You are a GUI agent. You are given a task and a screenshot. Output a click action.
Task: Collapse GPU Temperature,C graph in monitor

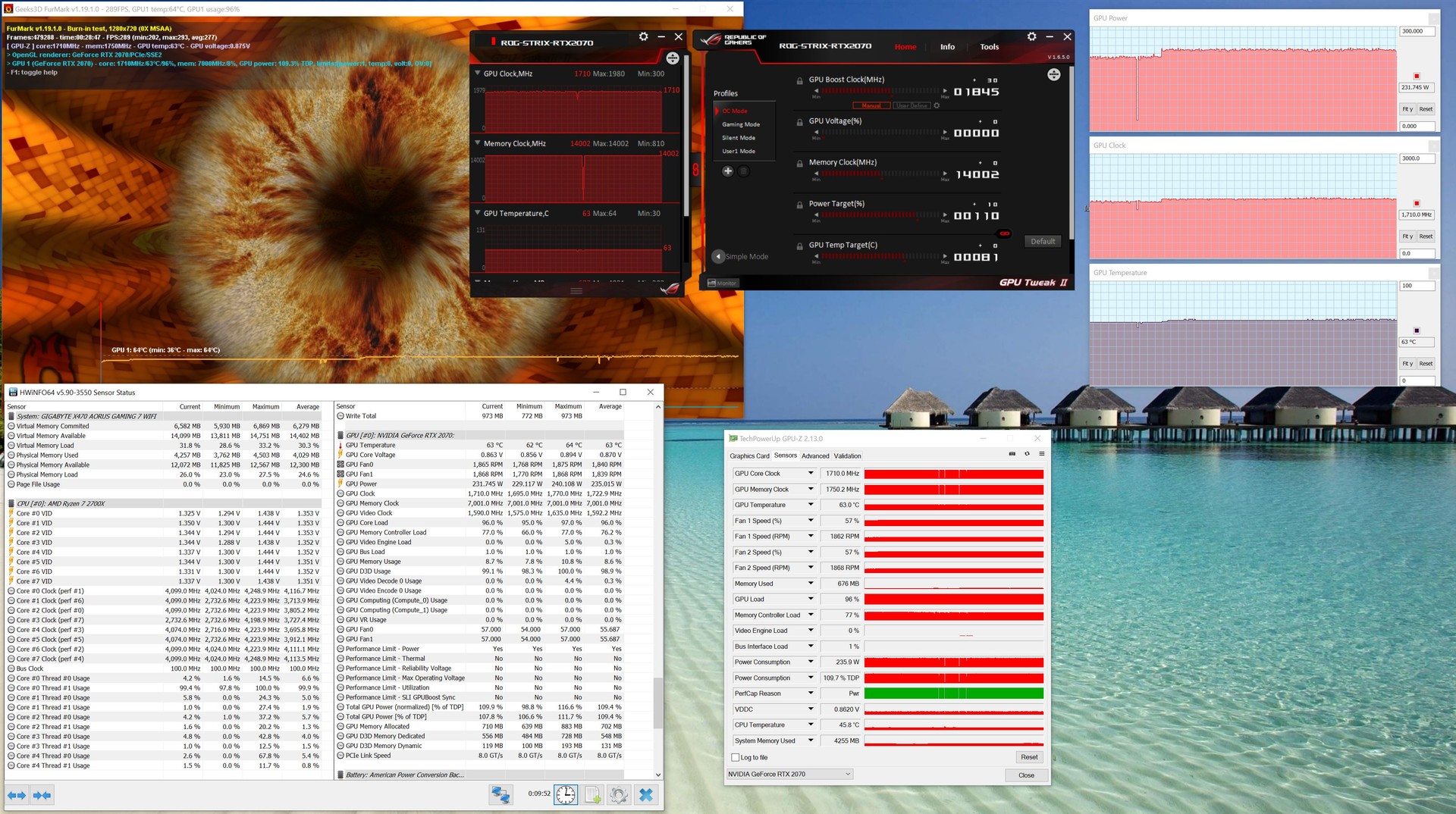pos(478,213)
